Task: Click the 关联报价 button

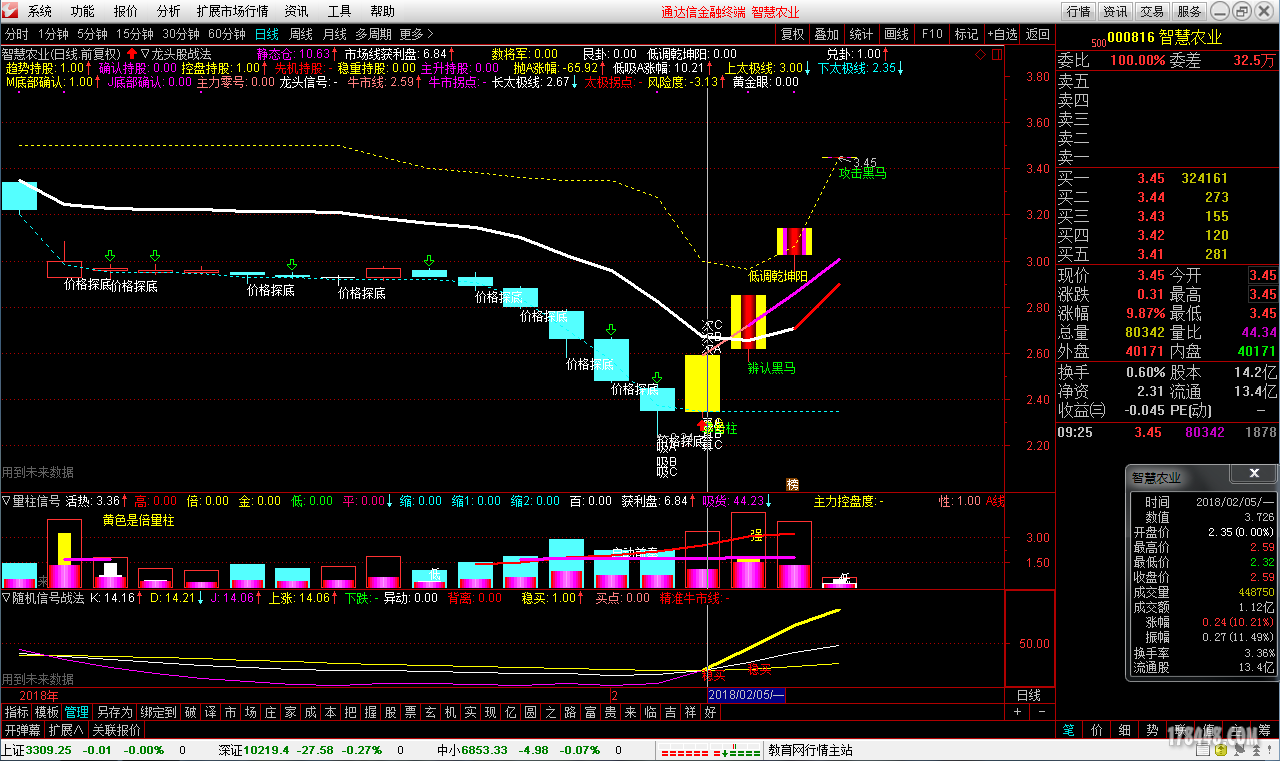Action: 117,730
